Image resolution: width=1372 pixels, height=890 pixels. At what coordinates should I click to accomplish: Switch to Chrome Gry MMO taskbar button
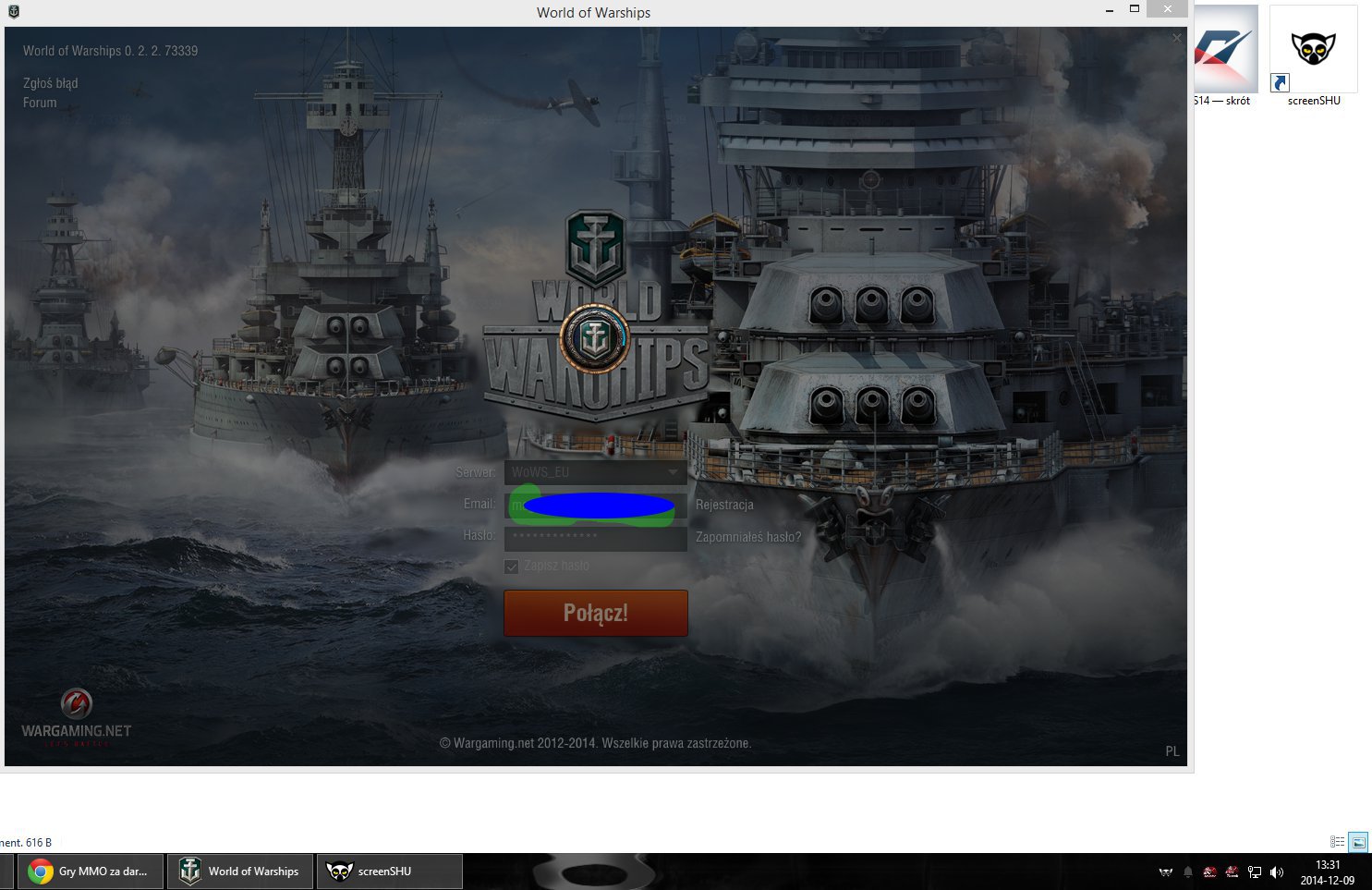coord(91,872)
